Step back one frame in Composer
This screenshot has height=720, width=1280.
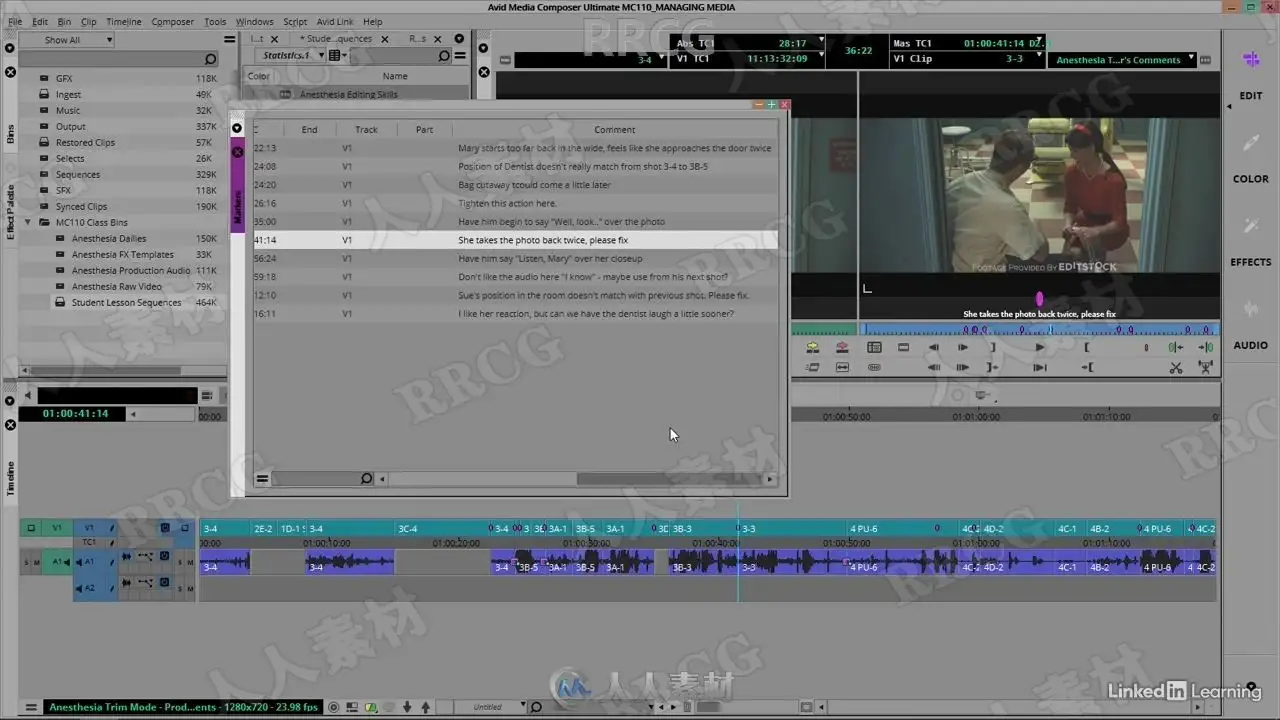(x=933, y=347)
